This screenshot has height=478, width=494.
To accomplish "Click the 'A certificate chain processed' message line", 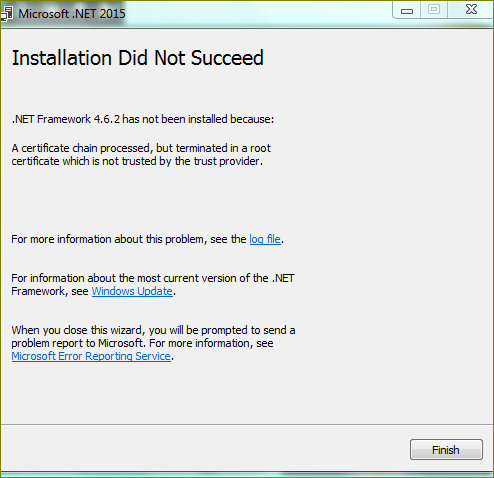I will 141,148.
